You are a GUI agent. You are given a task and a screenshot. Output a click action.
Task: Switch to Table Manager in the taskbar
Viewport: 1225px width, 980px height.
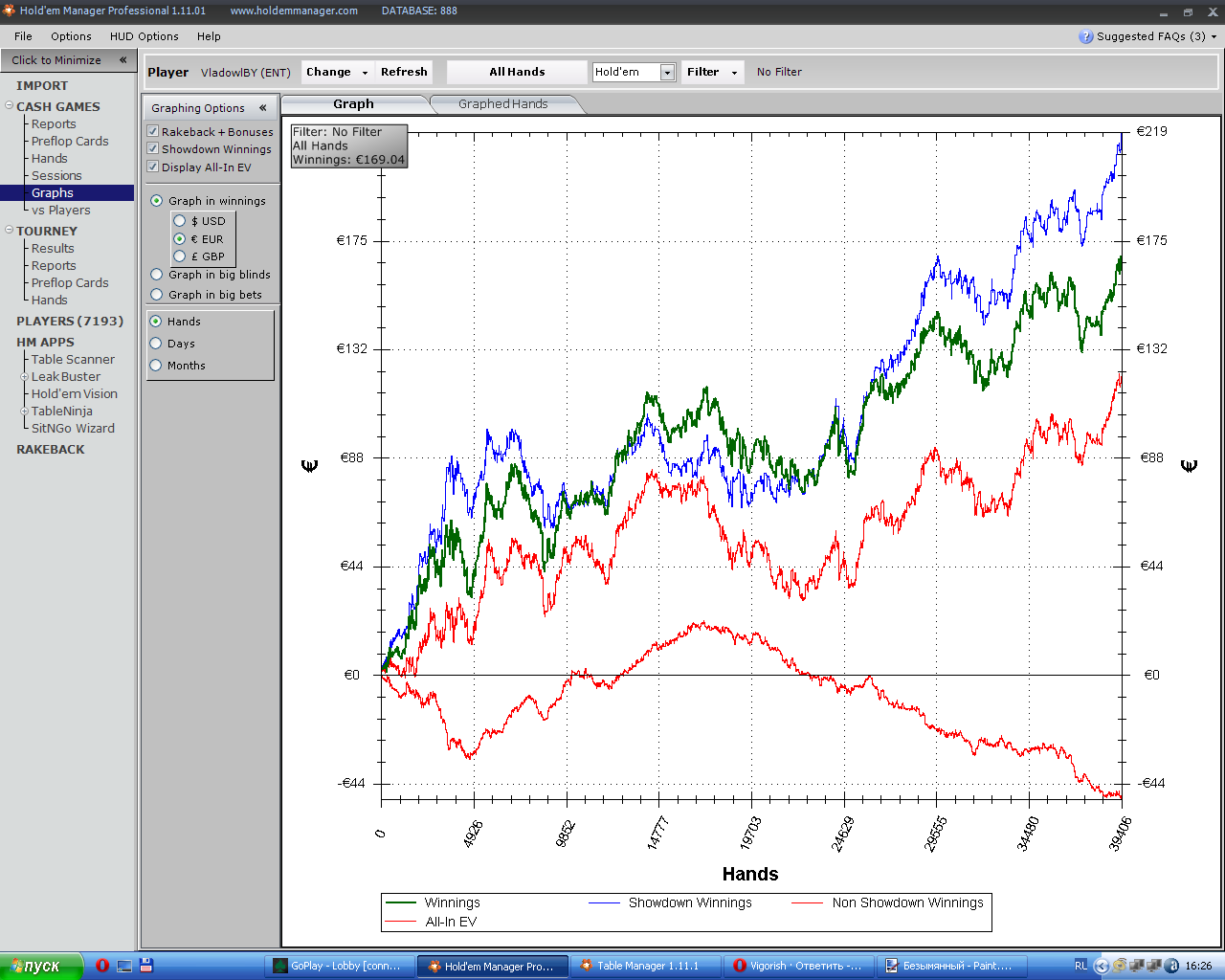[x=646, y=966]
